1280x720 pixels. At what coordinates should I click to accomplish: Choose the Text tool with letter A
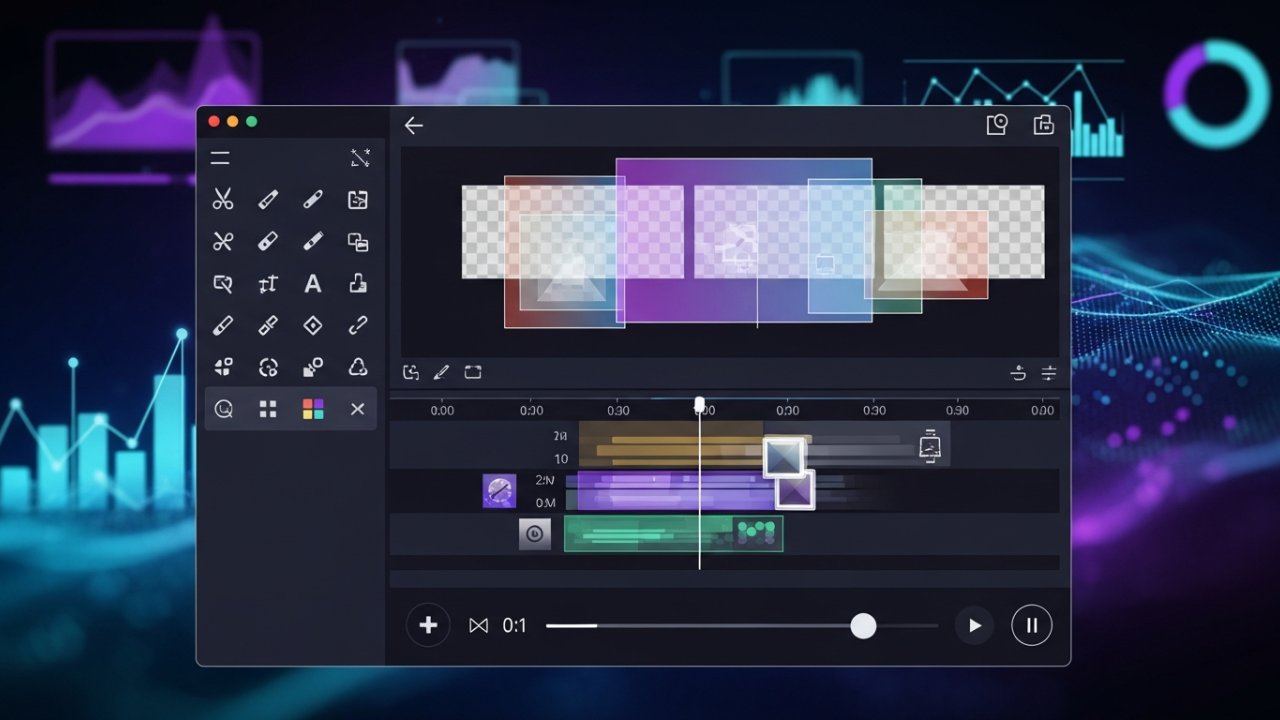coord(313,284)
